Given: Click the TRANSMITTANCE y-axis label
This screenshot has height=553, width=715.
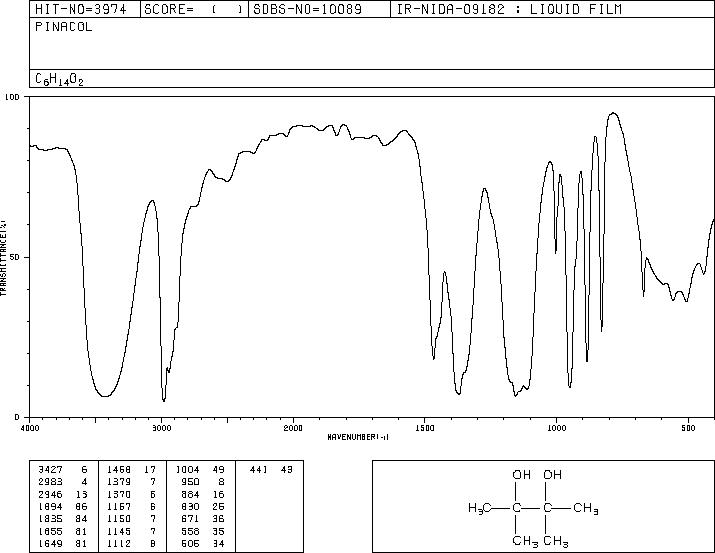Looking at the screenshot, I should click(x=3, y=258).
